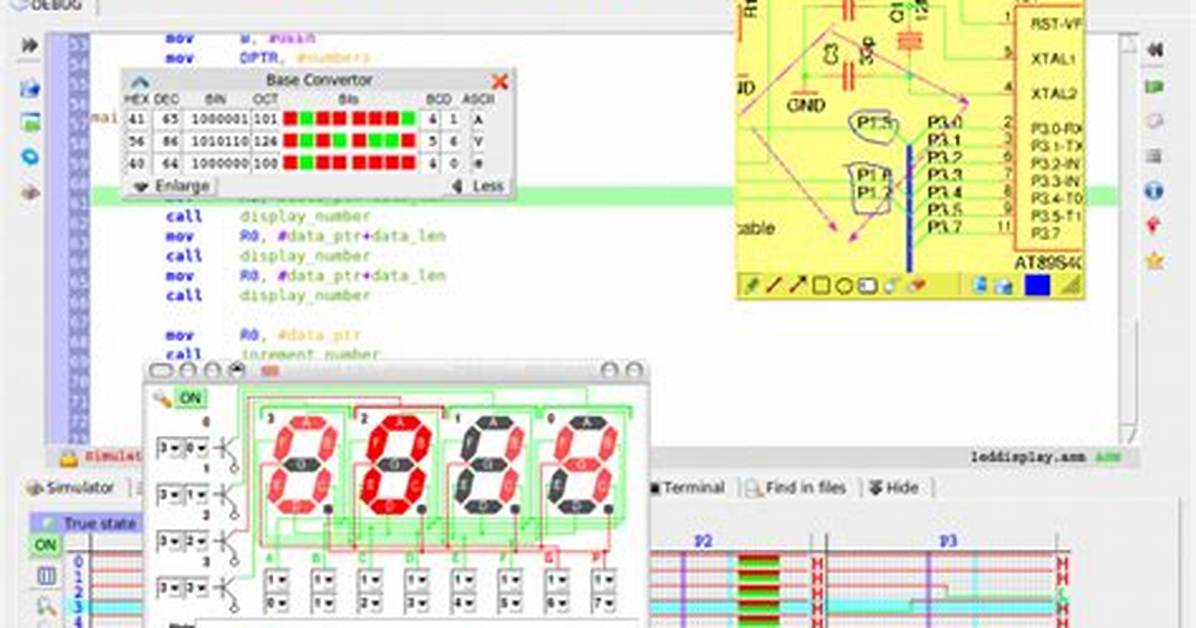Click the green picture icon in left sidebar
Image resolution: width=1196 pixels, height=628 pixels.
31,122
